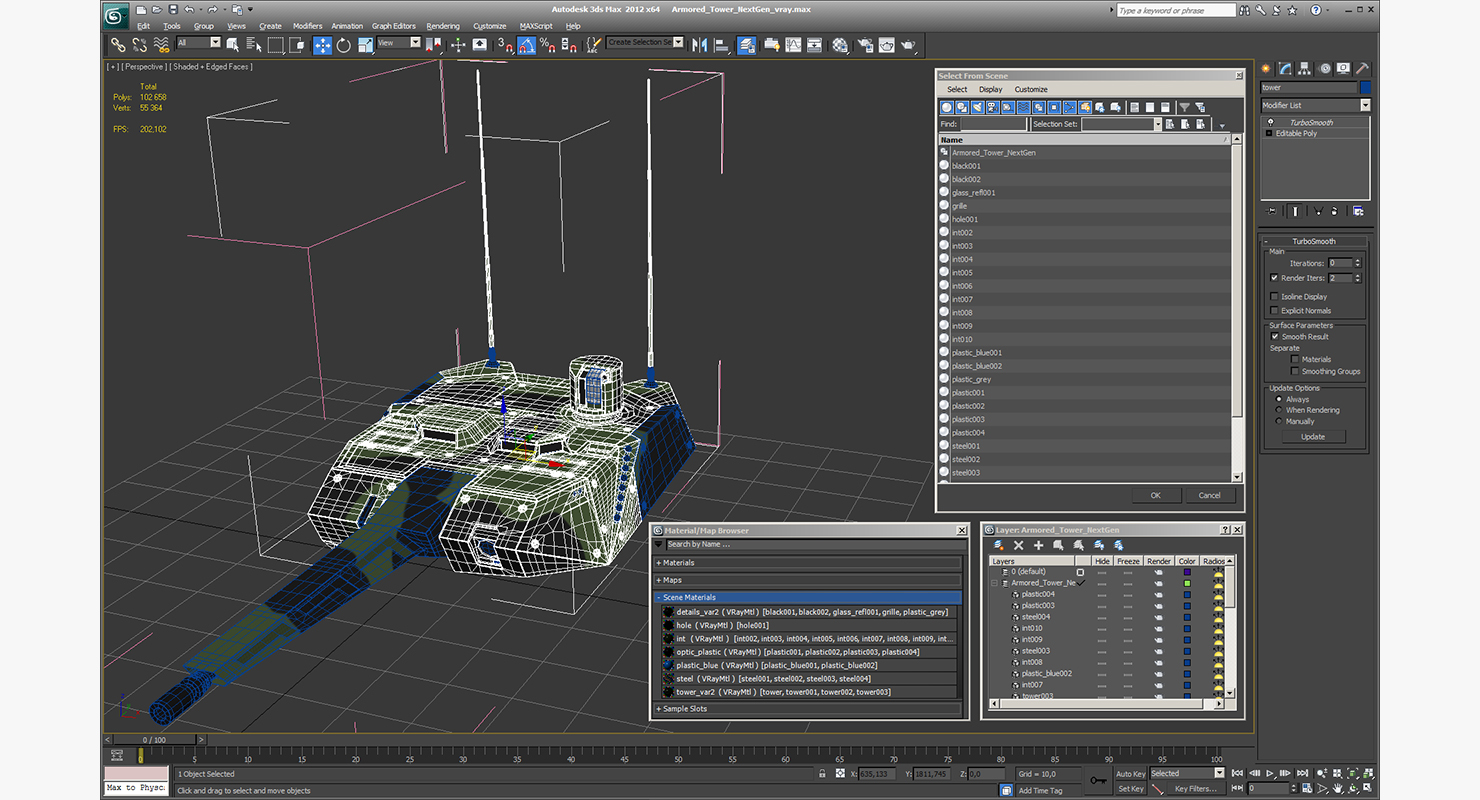Switch to the Hierarchy command panel
The image size is (1480, 800).
click(x=1306, y=68)
